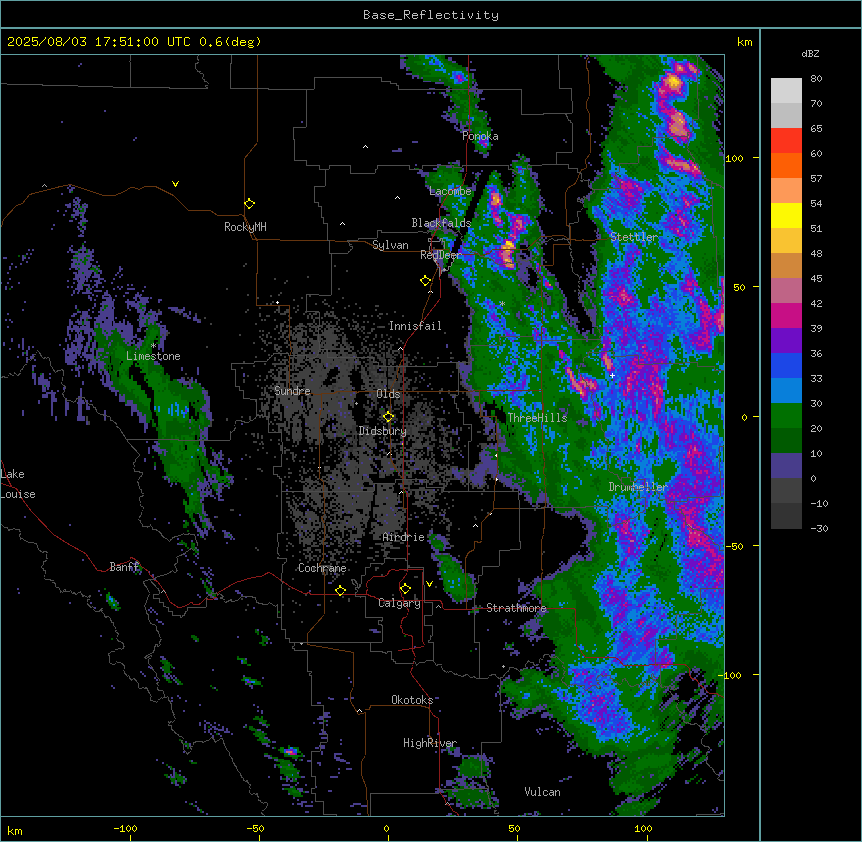This screenshot has width=862, height=842.
Task: Select the yellow diamond marker below Cochrane
Action: pos(340,590)
